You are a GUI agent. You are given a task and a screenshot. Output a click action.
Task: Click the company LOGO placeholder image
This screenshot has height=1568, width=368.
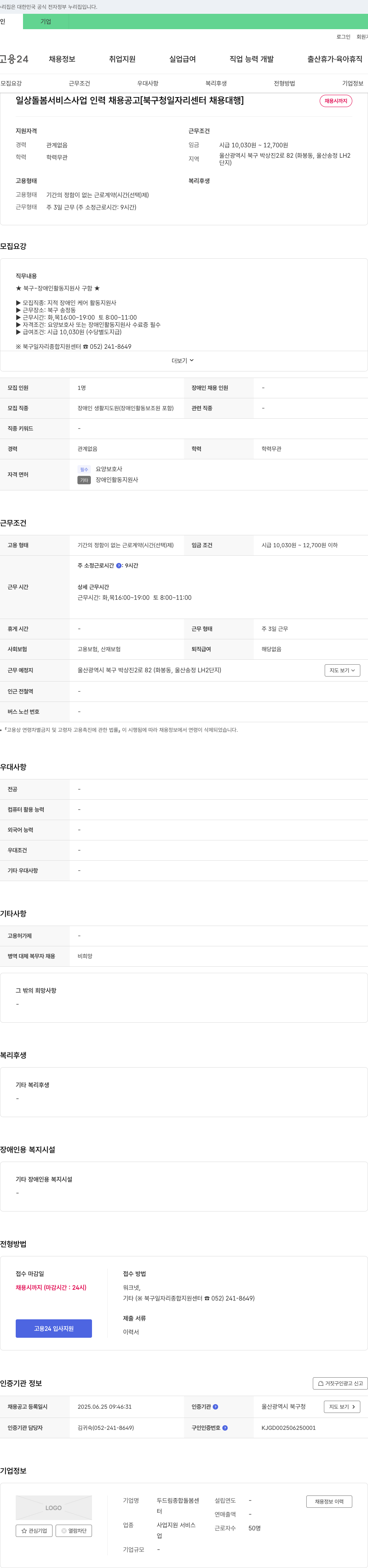pyautogui.click(x=54, y=1507)
